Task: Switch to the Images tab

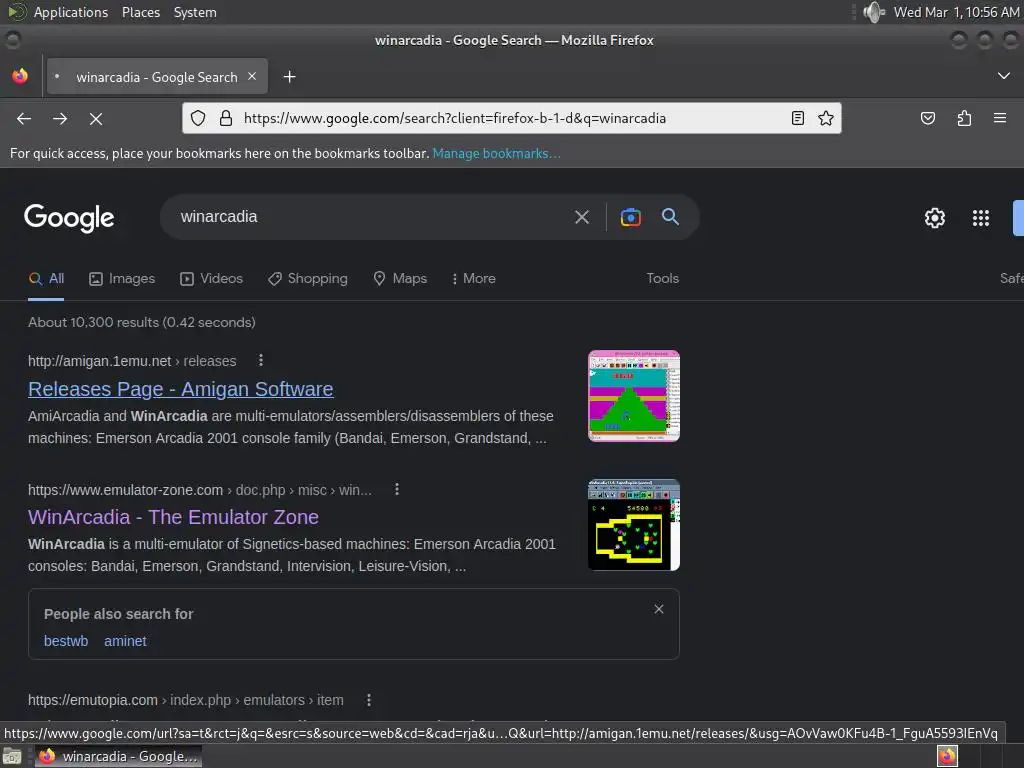Action: click(122, 279)
